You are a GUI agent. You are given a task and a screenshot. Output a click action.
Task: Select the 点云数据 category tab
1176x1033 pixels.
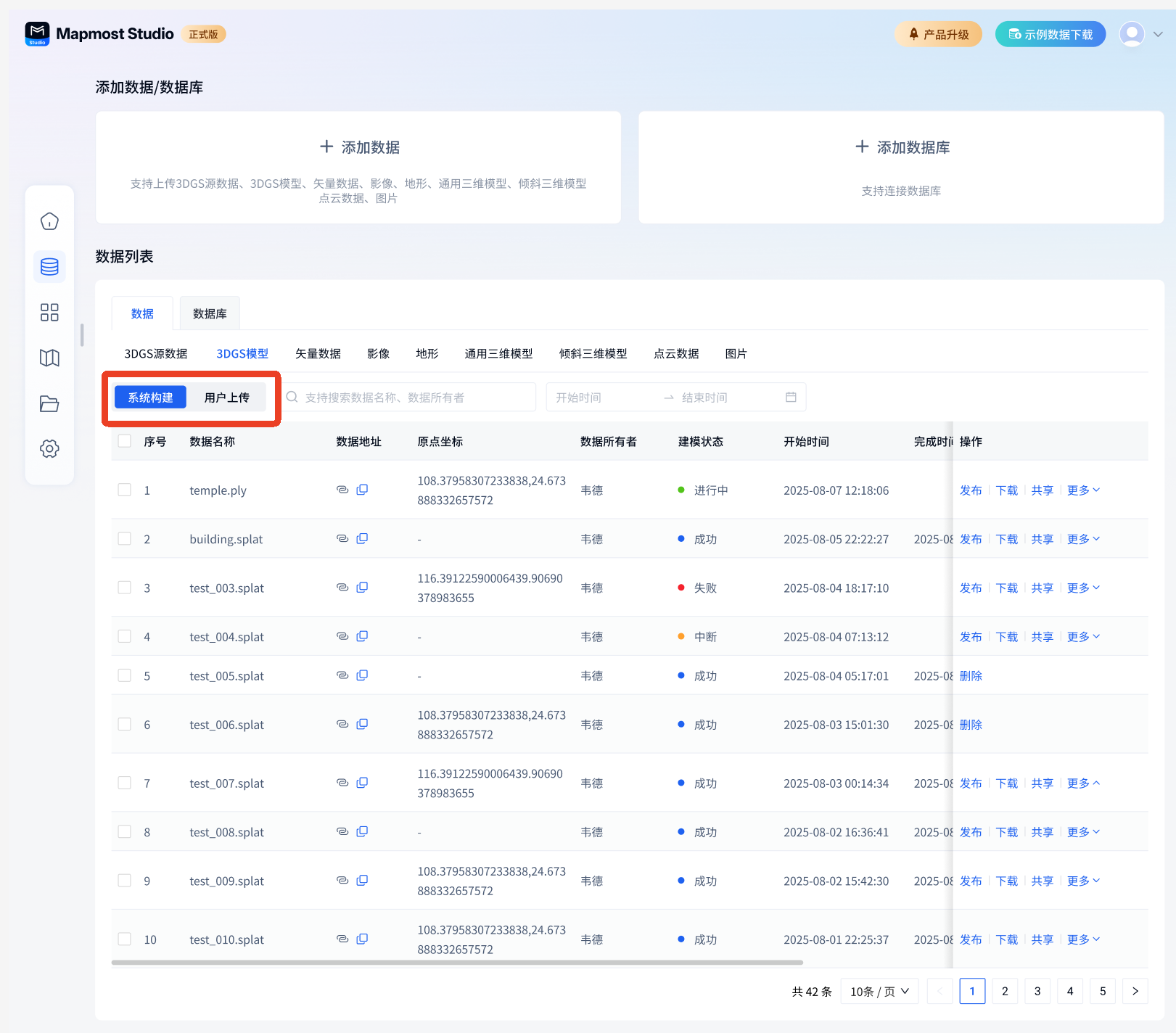(x=676, y=353)
